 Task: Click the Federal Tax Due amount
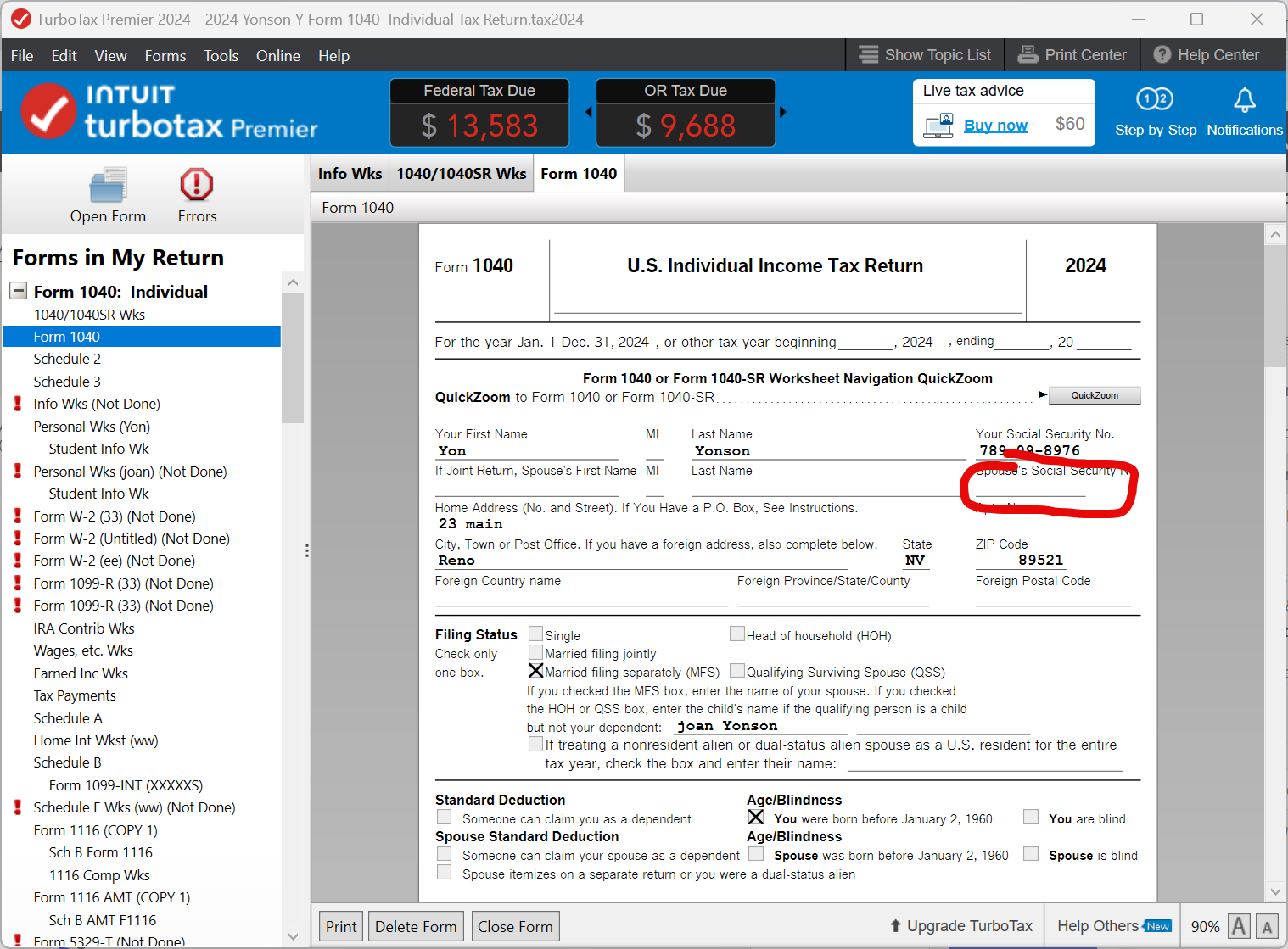click(479, 126)
